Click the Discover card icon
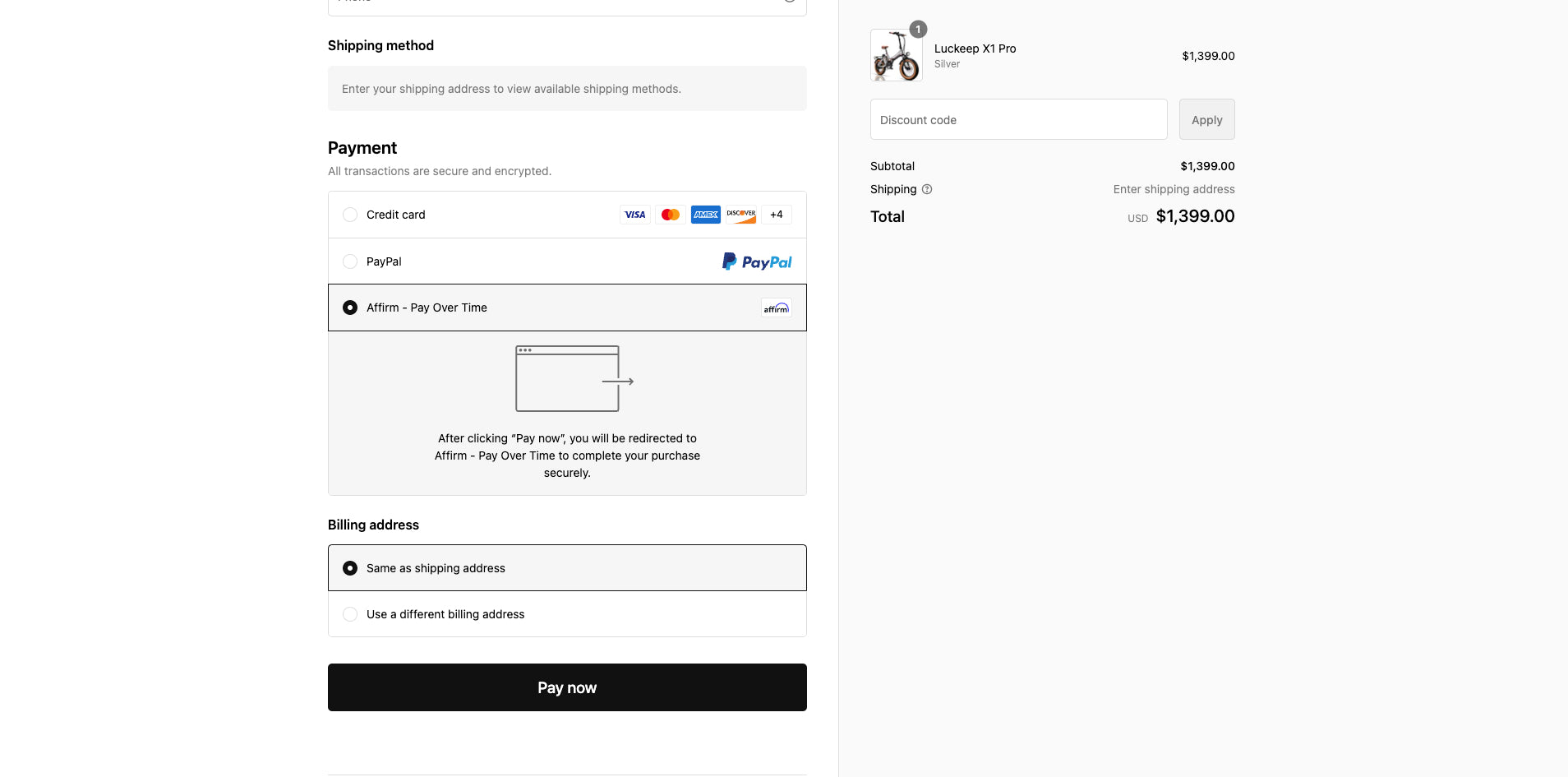Screen dimensions: 1568x777 click(740, 215)
